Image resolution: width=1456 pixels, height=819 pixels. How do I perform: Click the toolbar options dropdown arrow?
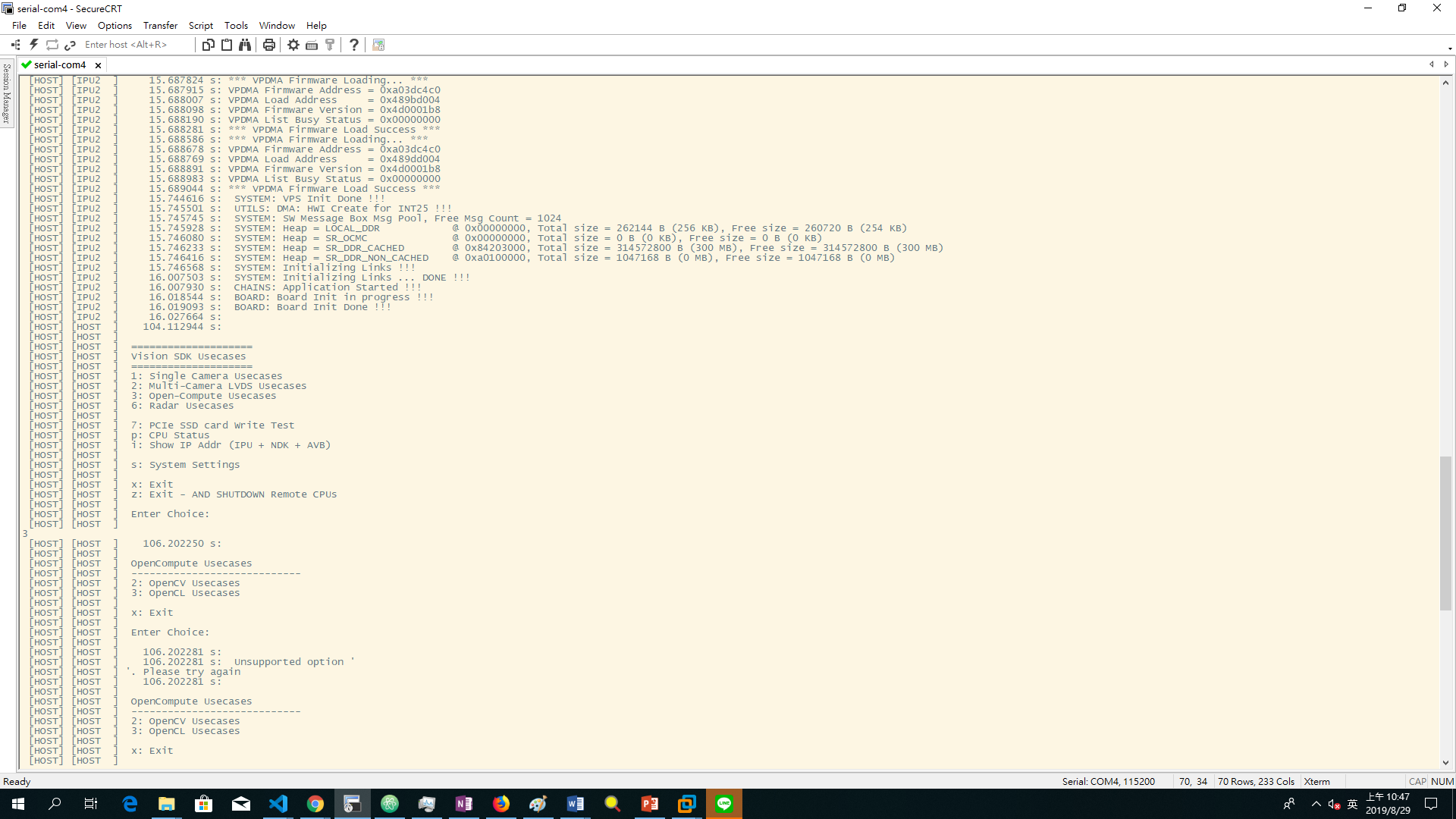[1449, 49]
